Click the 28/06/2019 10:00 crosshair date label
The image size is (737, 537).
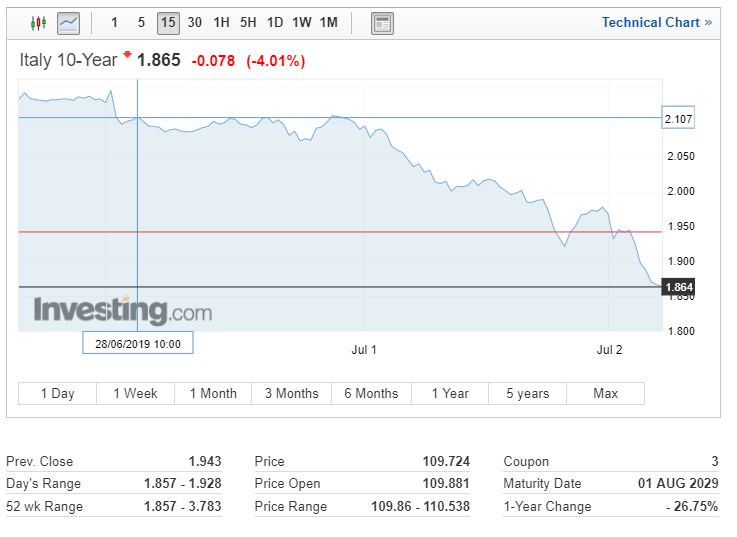coord(137,343)
